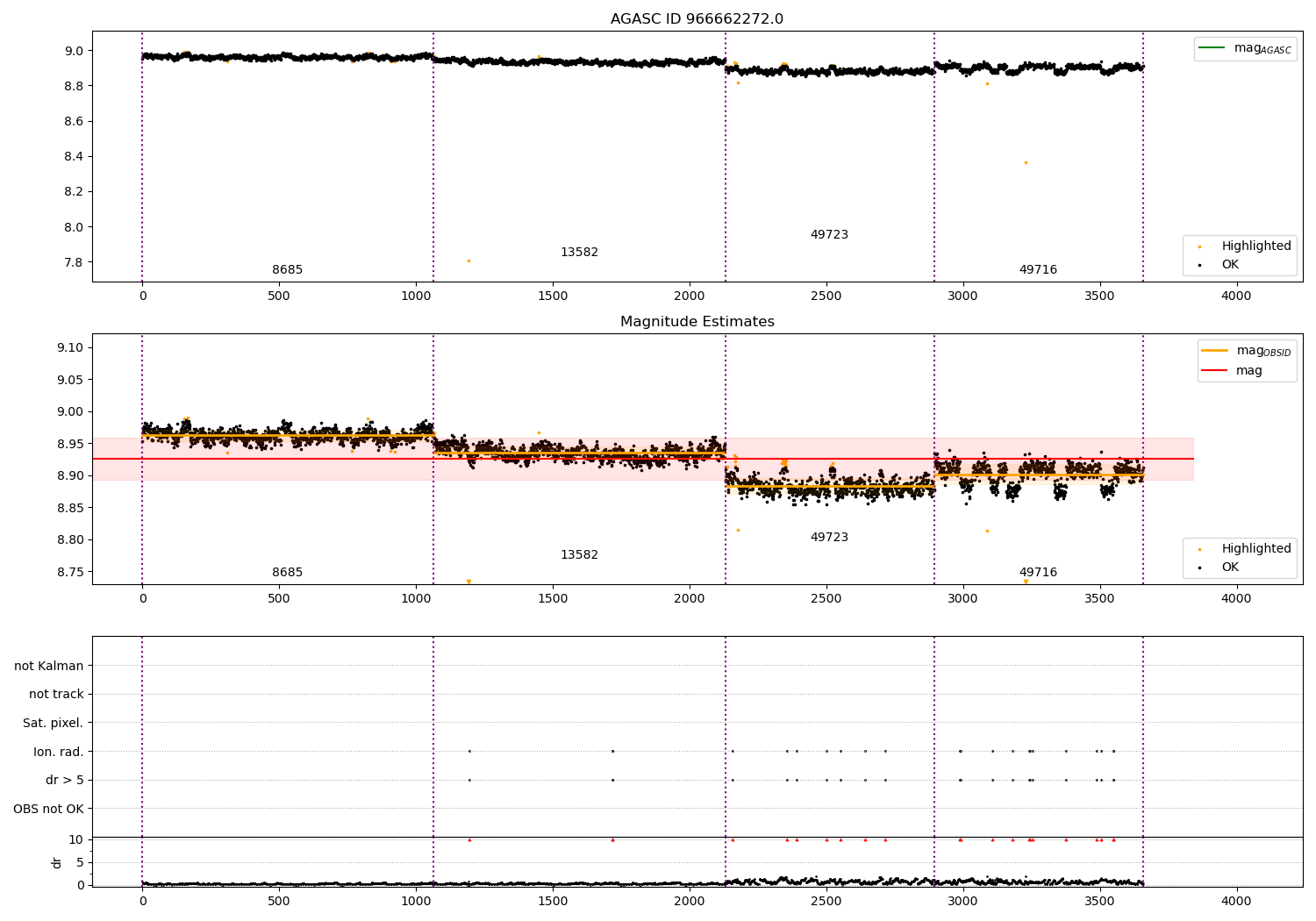
Task: Click the 'not track' y-axis label
Action: (x=56, y=694)
